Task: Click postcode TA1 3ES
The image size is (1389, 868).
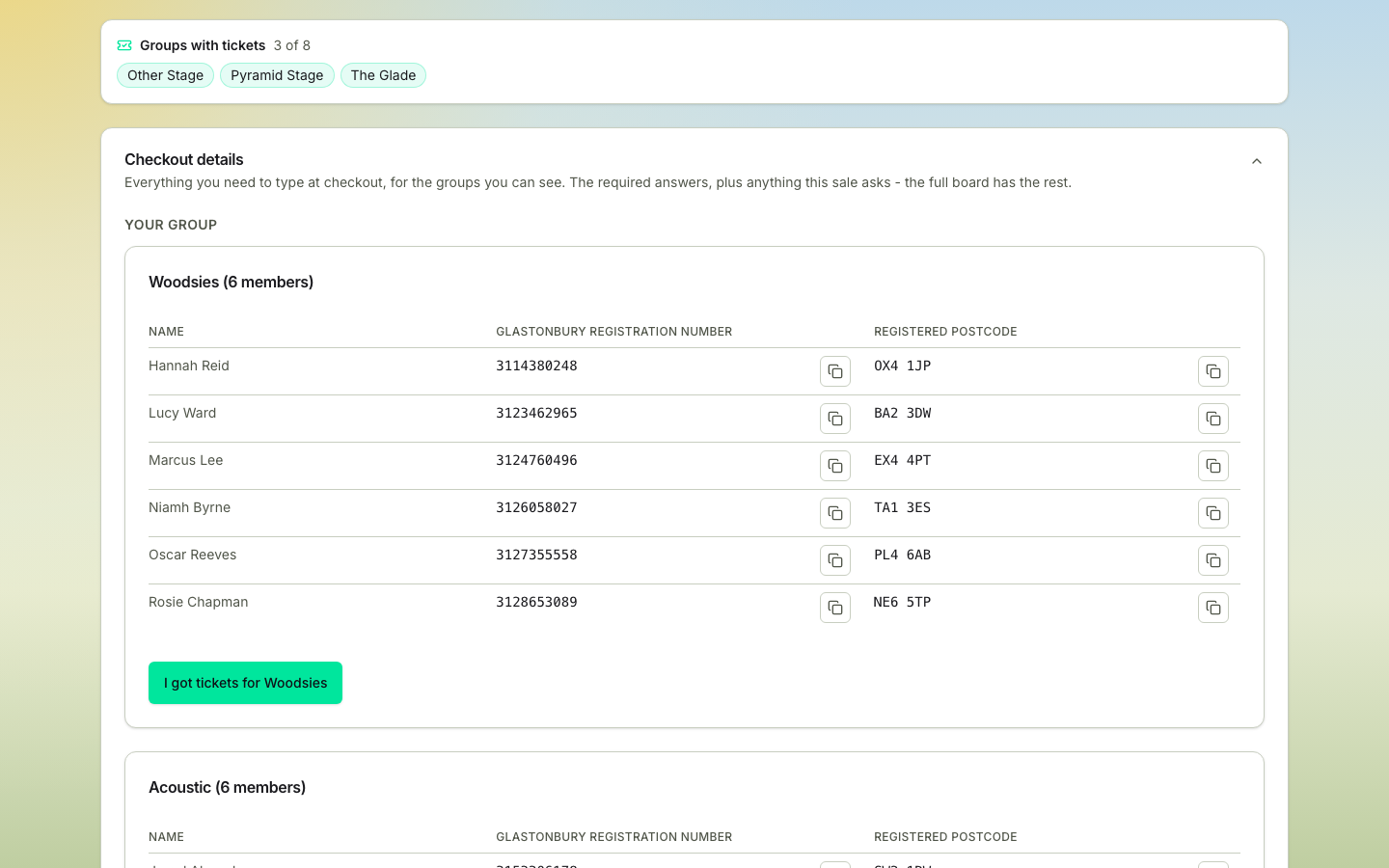Action: pyautogui.click(x=903, y=507)
